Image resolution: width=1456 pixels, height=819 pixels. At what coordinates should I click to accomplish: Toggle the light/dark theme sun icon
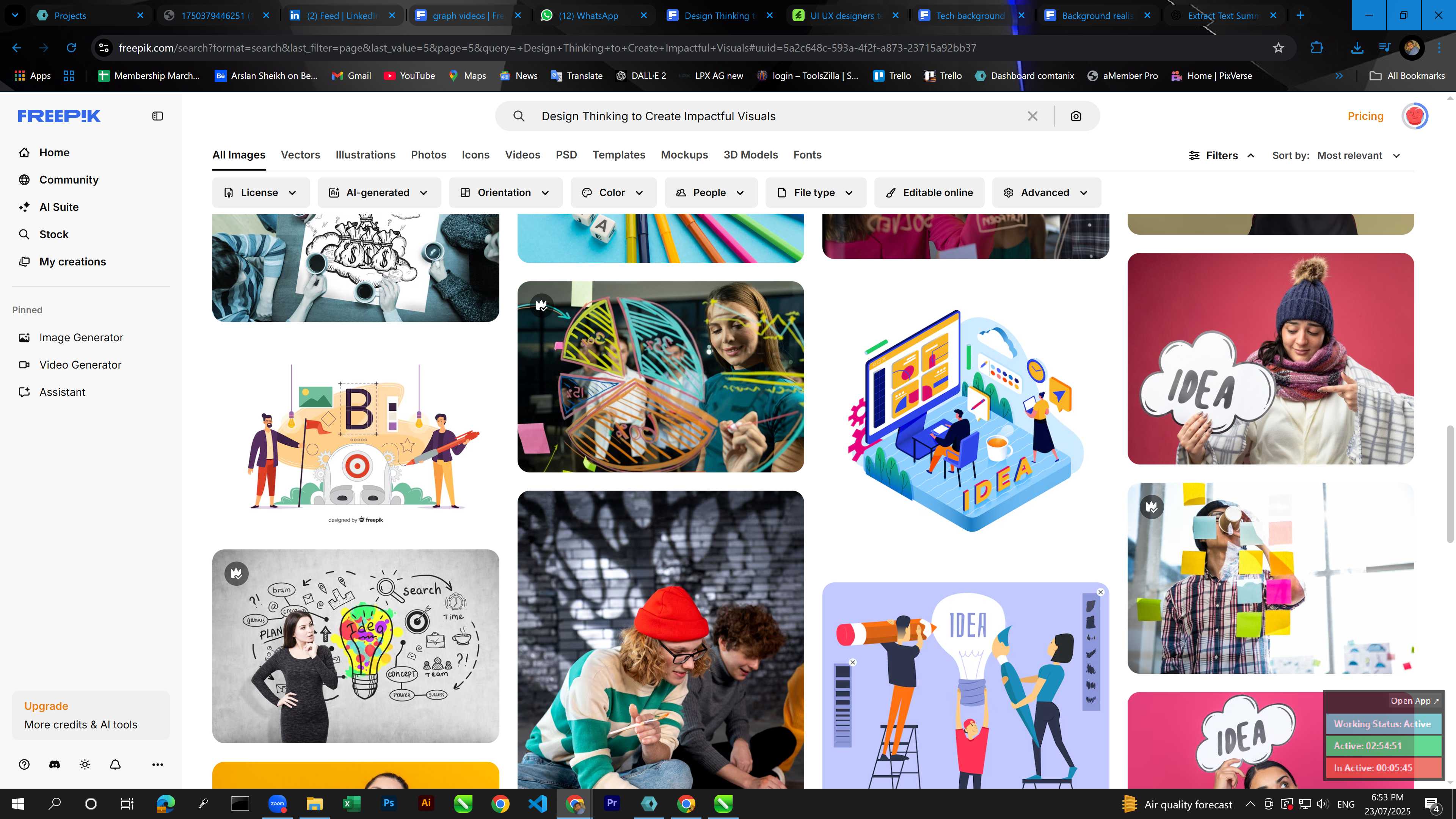[85, 764]
